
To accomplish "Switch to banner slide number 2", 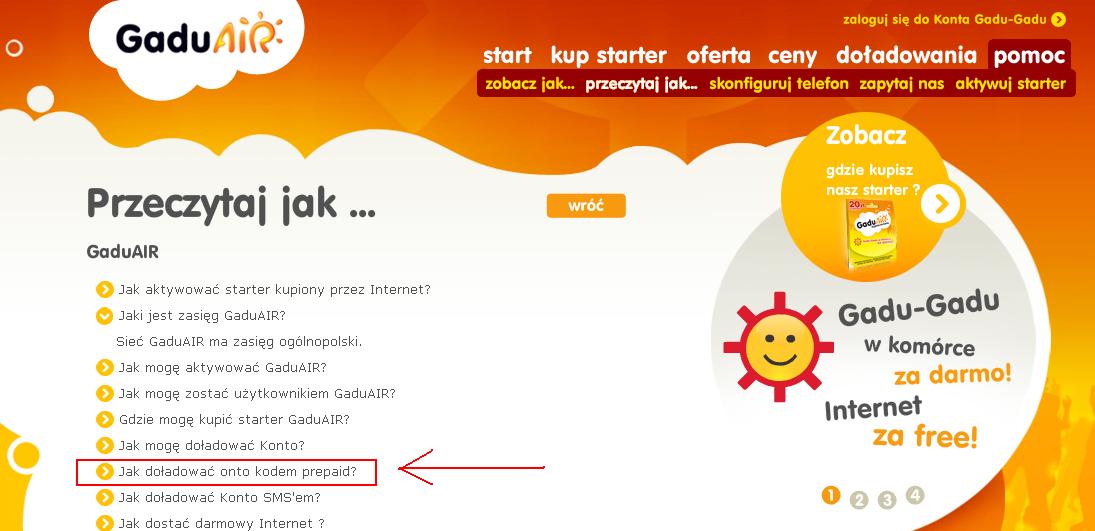I will tap(859, 500).
